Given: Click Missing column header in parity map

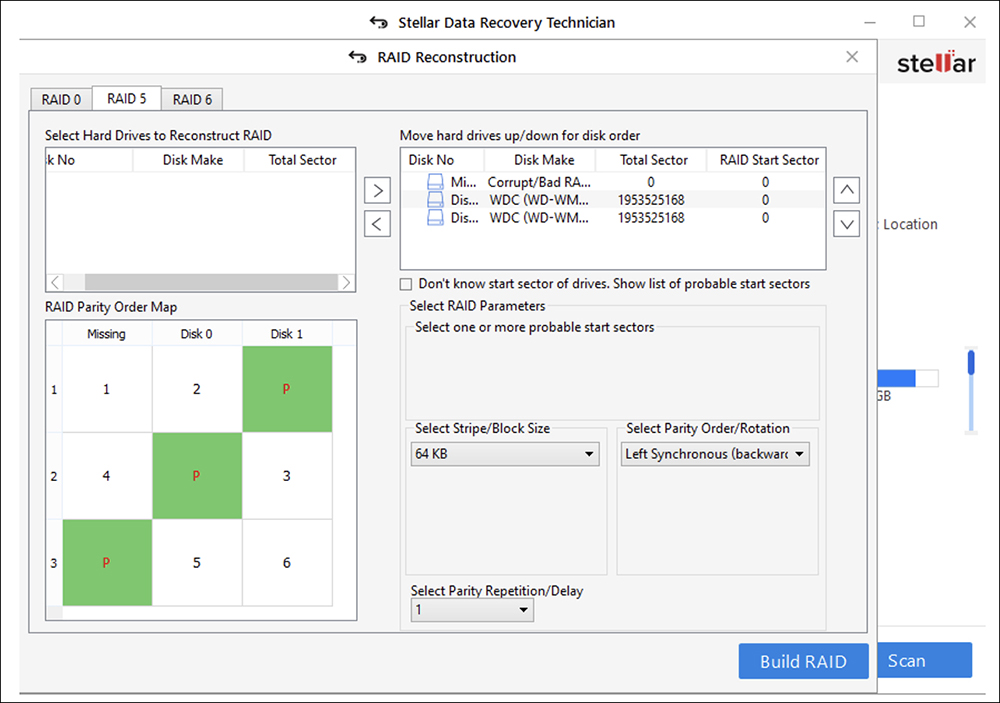Looking at the screenshot, I should tap(107, 334).
